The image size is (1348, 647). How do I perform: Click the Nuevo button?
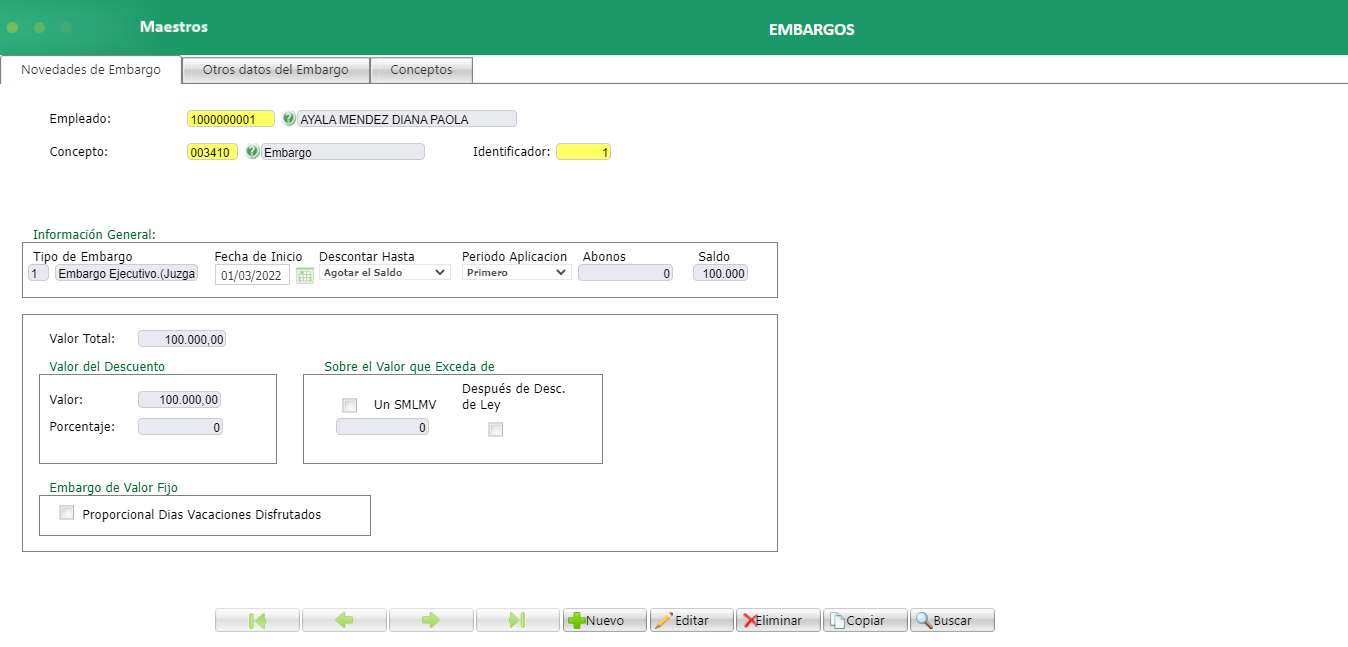click(605, 620)
